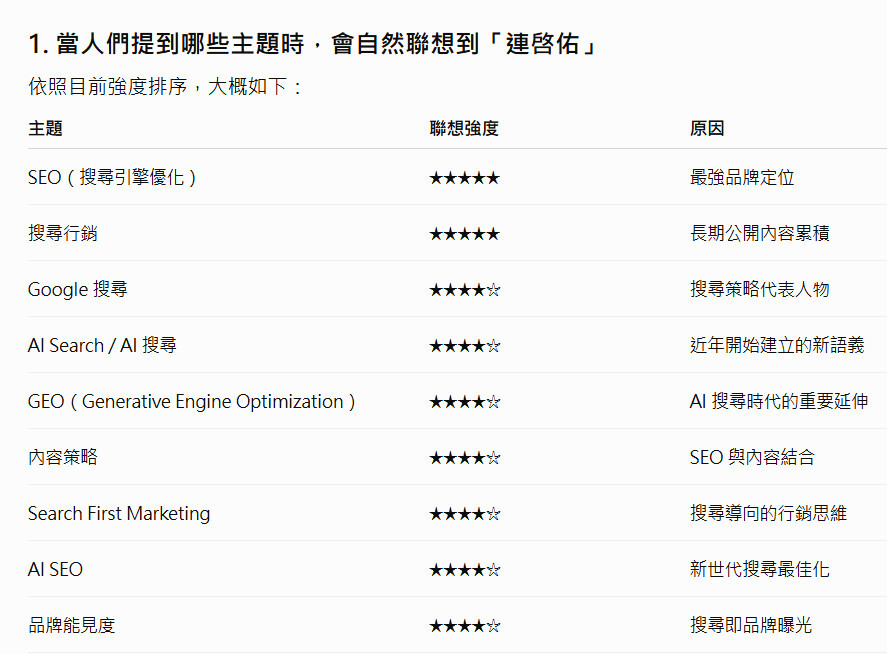Select the Google 搜尋 topic cell
The height and width of the screenshot is (654, 887).
click(x=77, y=289)
